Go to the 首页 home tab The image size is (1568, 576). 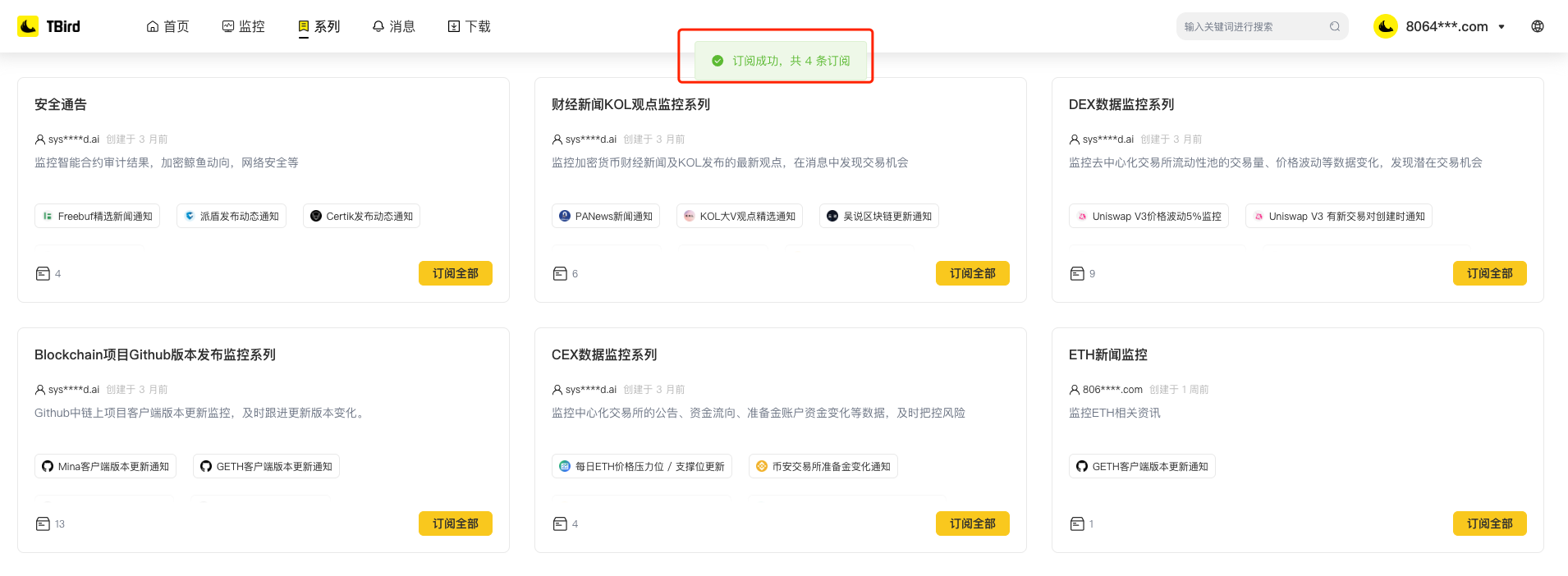(167, 26)
